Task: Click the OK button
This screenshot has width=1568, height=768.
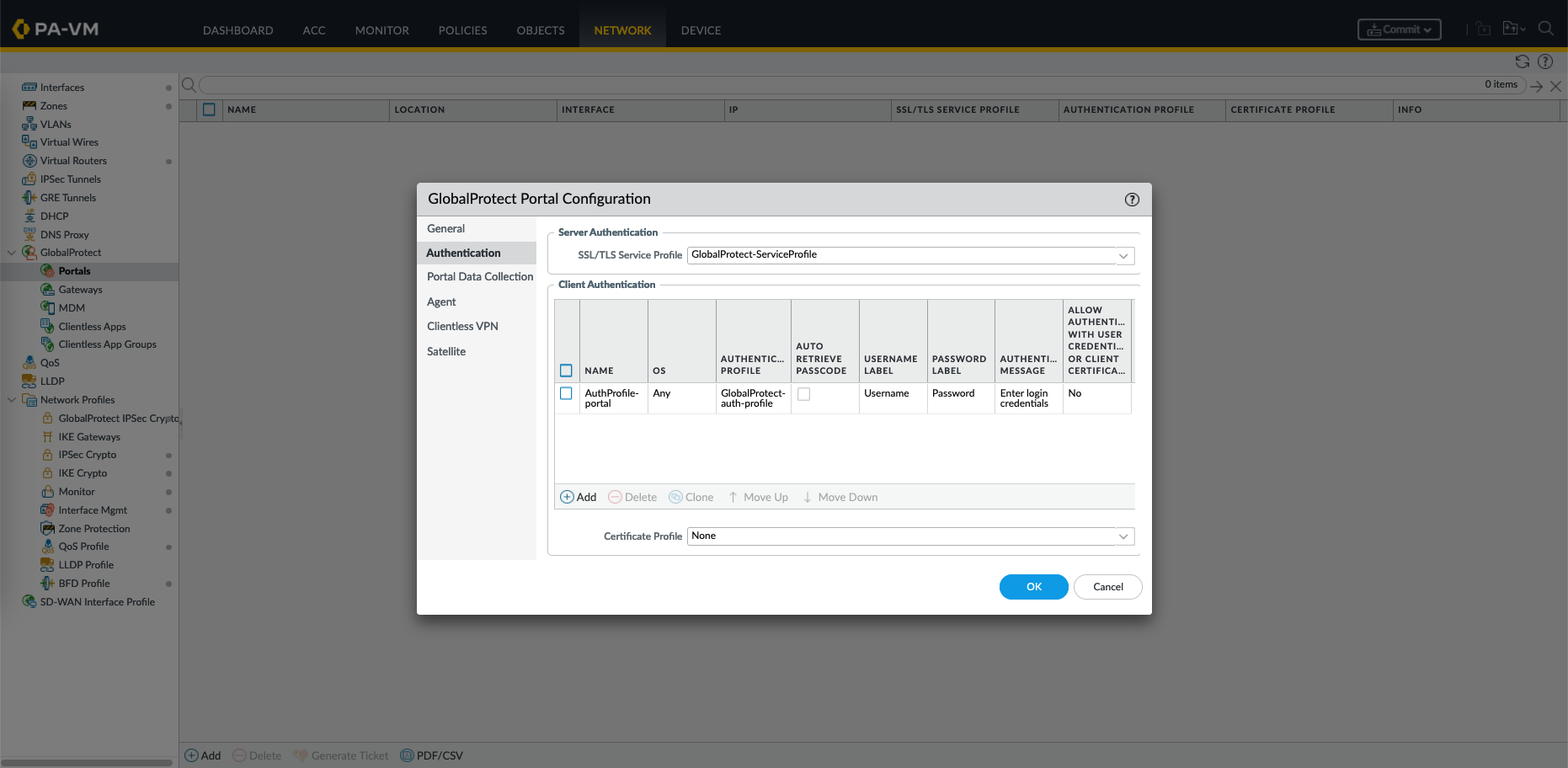Action: 1033,587
